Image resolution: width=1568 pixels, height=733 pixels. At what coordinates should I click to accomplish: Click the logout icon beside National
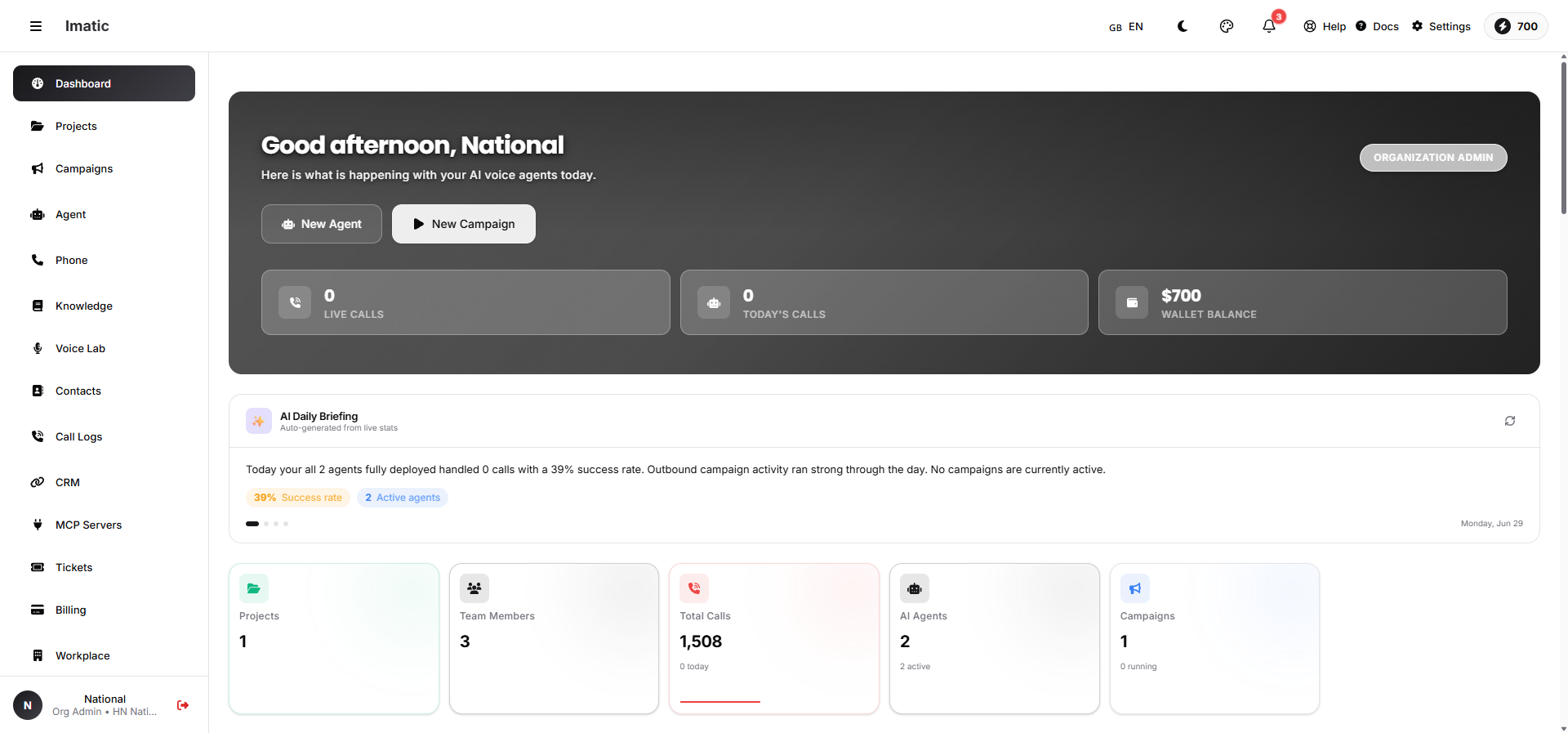click(183, 705)
